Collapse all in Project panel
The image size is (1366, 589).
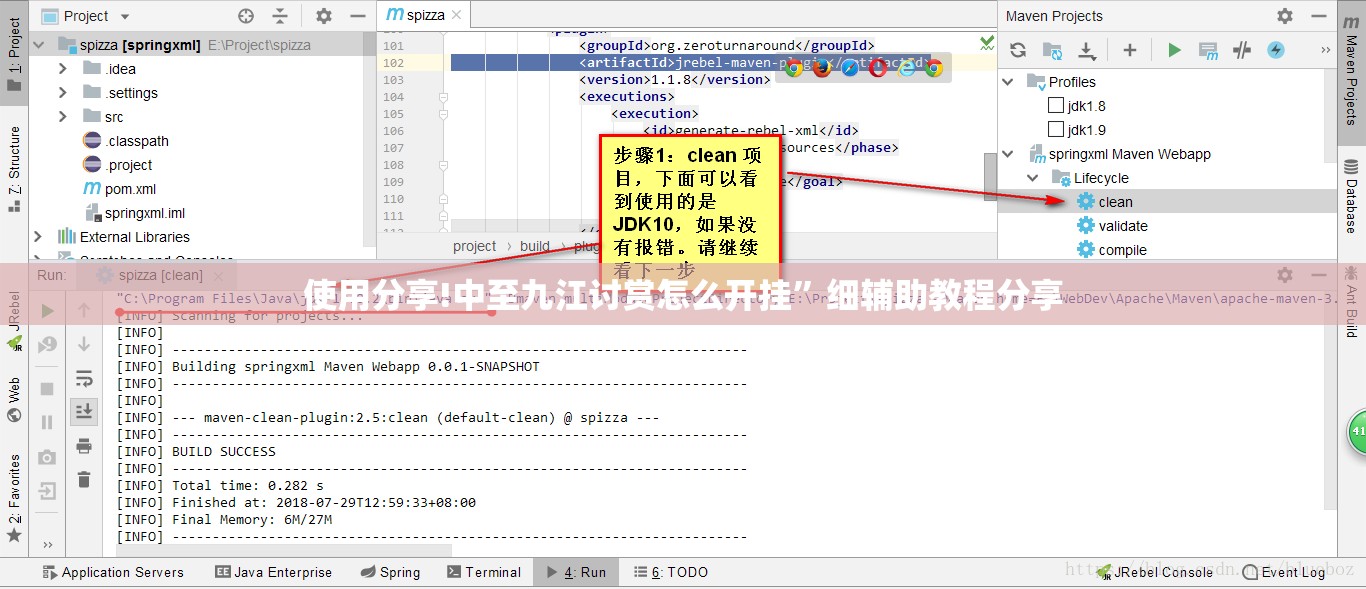[x=280, y=16]
